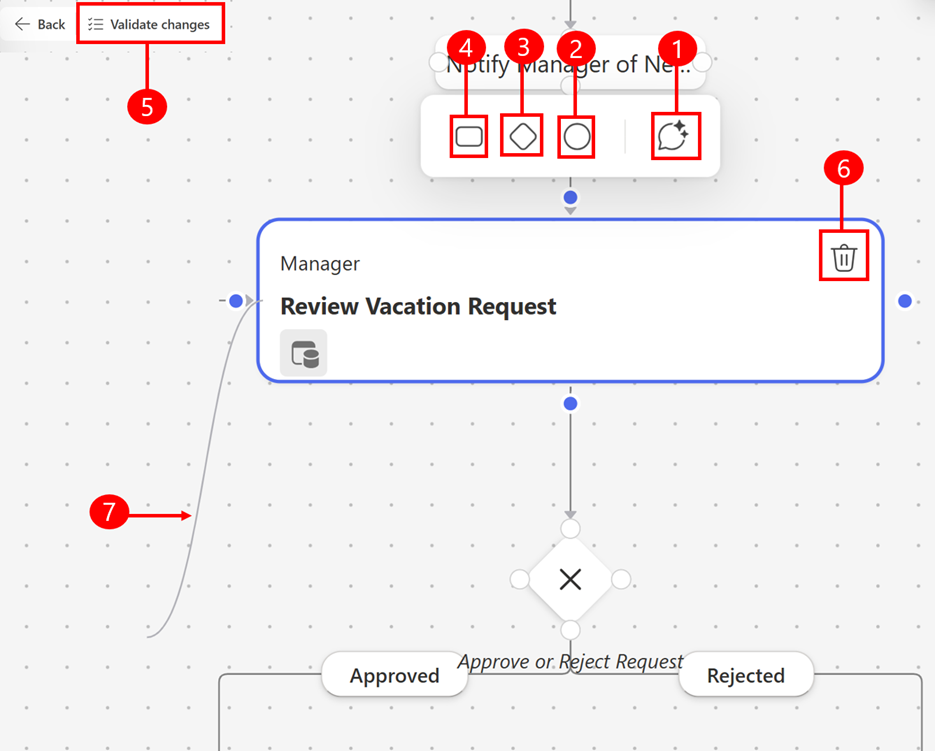Delete Review Vacation Request using trash icon

(x=843, y=257)
